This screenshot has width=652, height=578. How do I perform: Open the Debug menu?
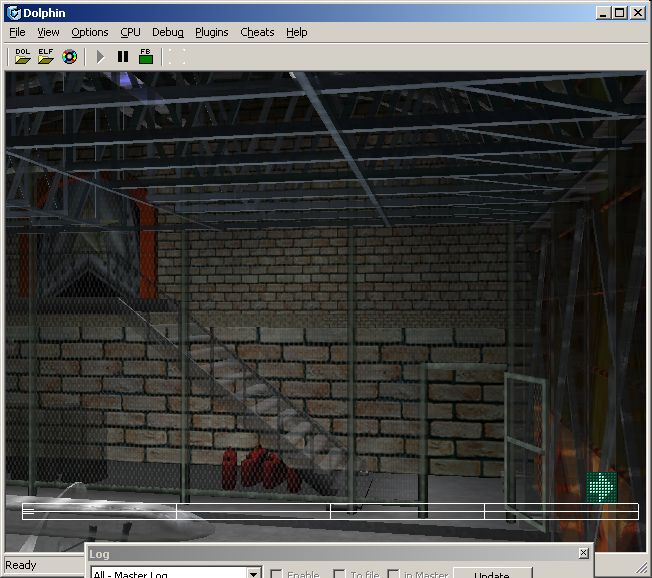point(168,32)
